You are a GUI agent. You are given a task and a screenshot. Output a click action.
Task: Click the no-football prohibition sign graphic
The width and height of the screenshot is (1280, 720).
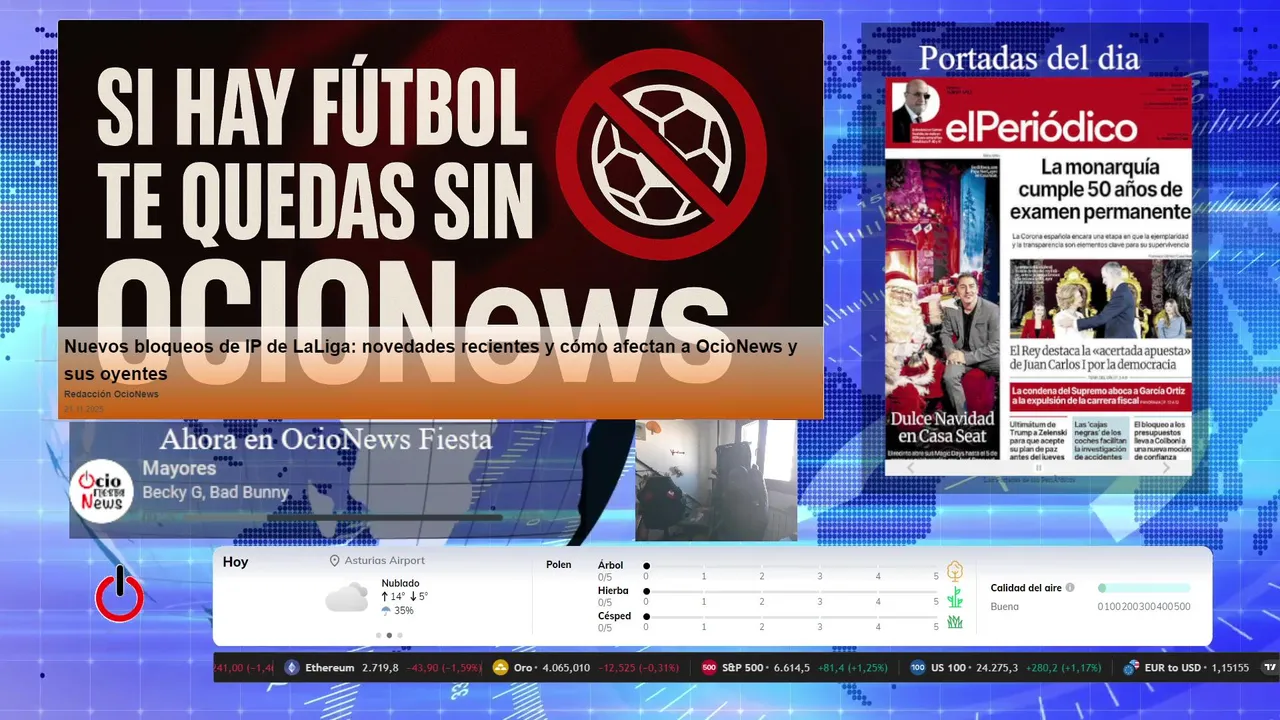click(x=661, y=153)
